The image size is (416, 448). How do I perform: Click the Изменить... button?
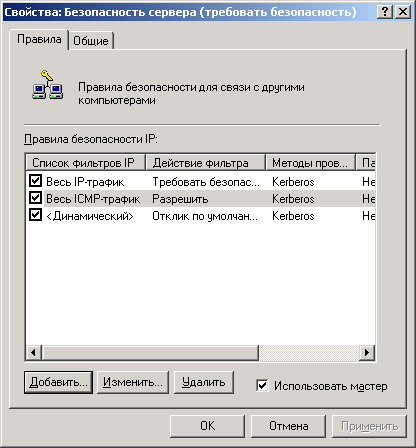(x=133, y=382)
